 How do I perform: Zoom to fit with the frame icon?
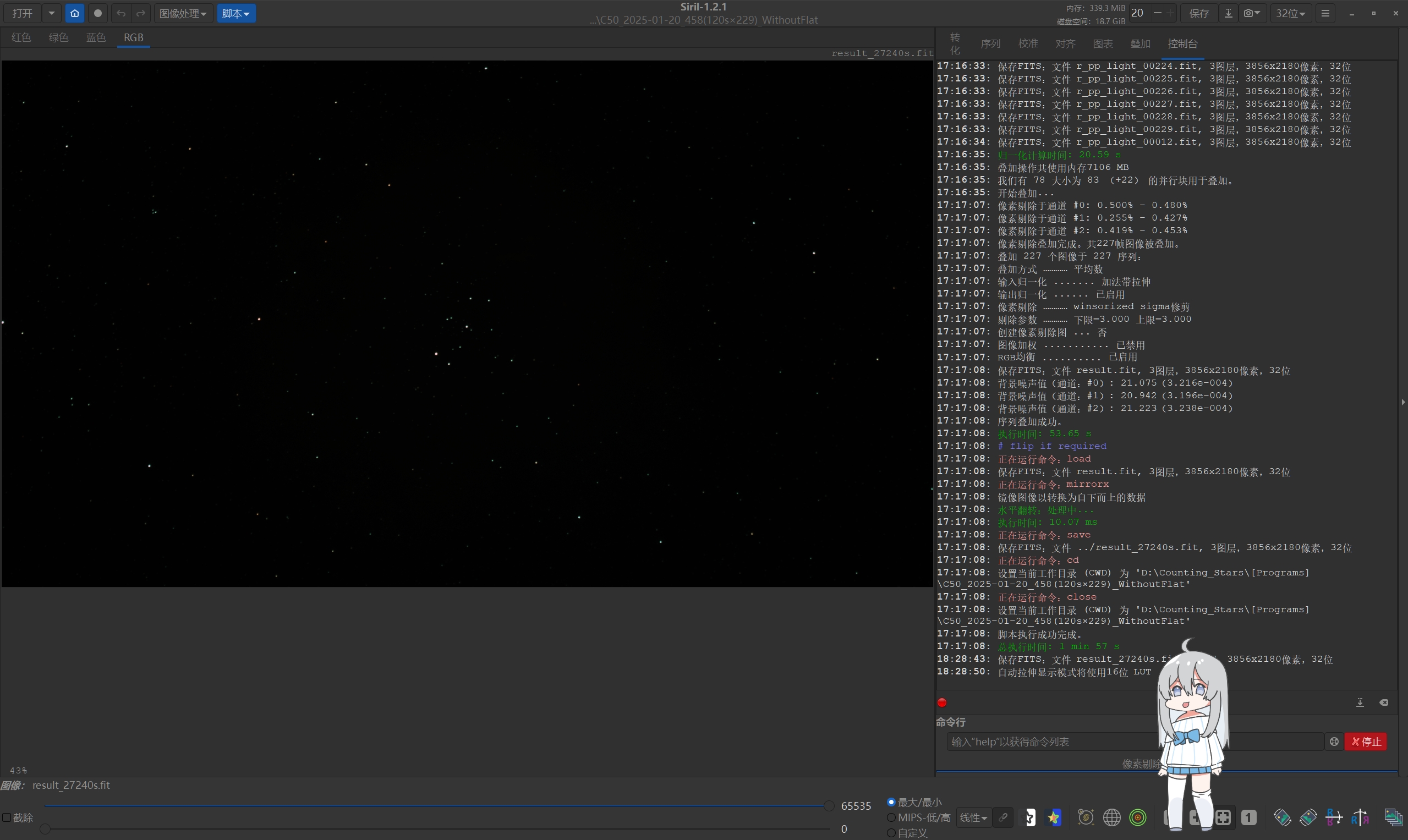[1223, 818]
